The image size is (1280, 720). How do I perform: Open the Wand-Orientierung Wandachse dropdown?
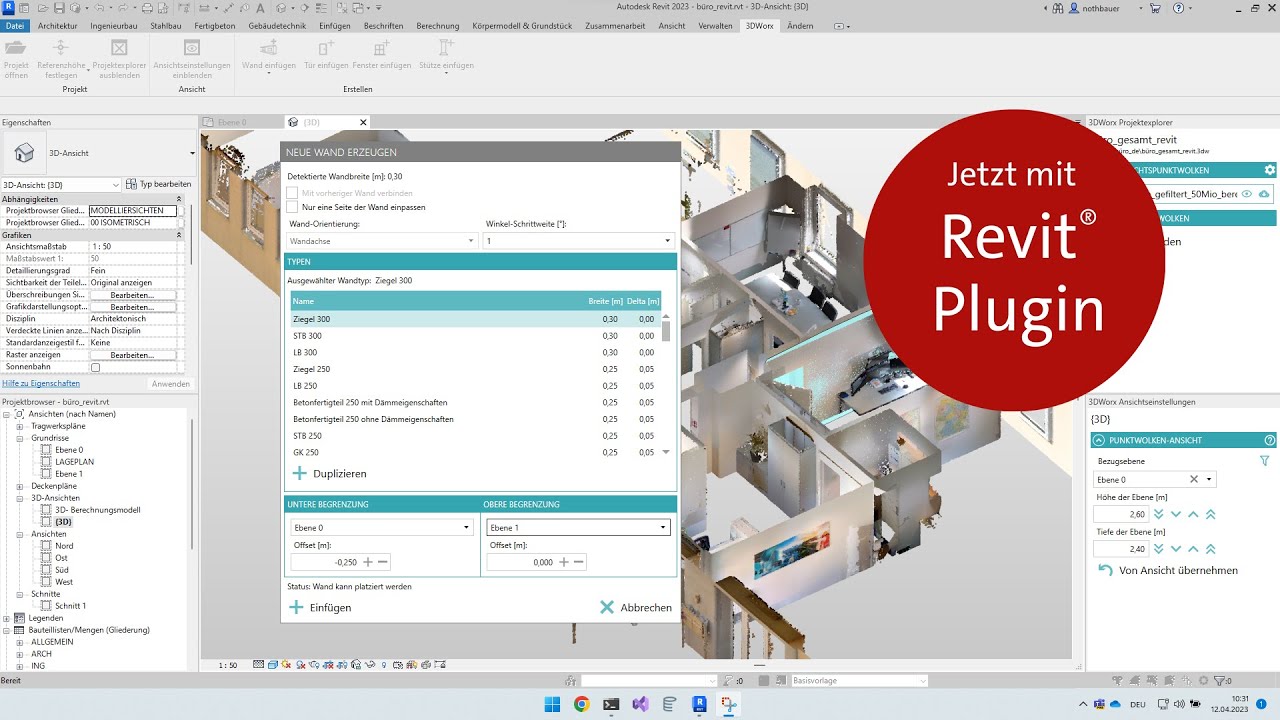coord(383,241)
